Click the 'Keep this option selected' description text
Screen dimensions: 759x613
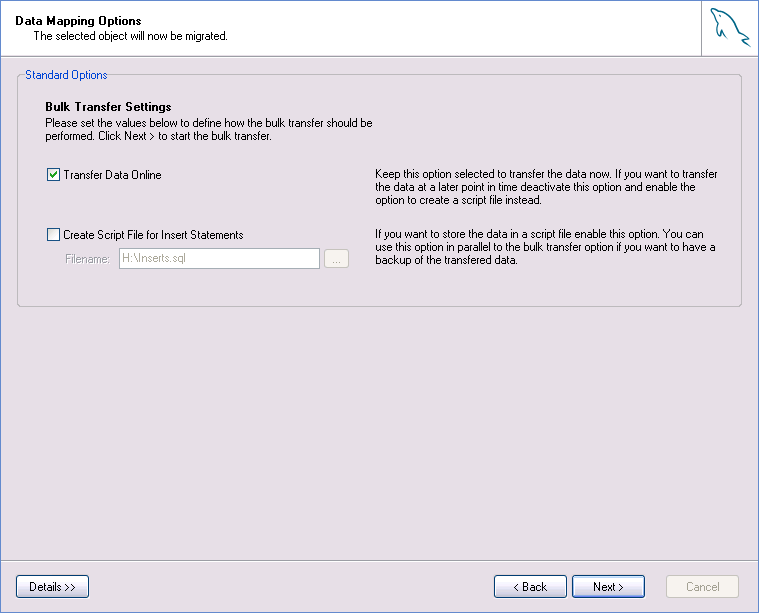pyautogui.click(x=546, y=187)
